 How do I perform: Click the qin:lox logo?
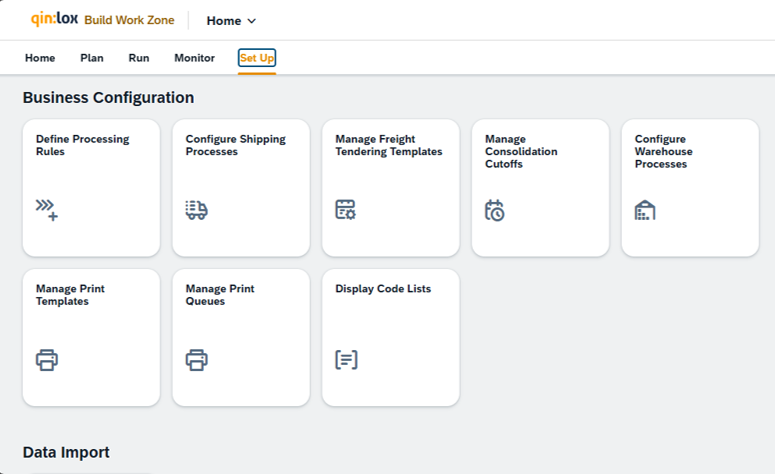coord(54,19)
